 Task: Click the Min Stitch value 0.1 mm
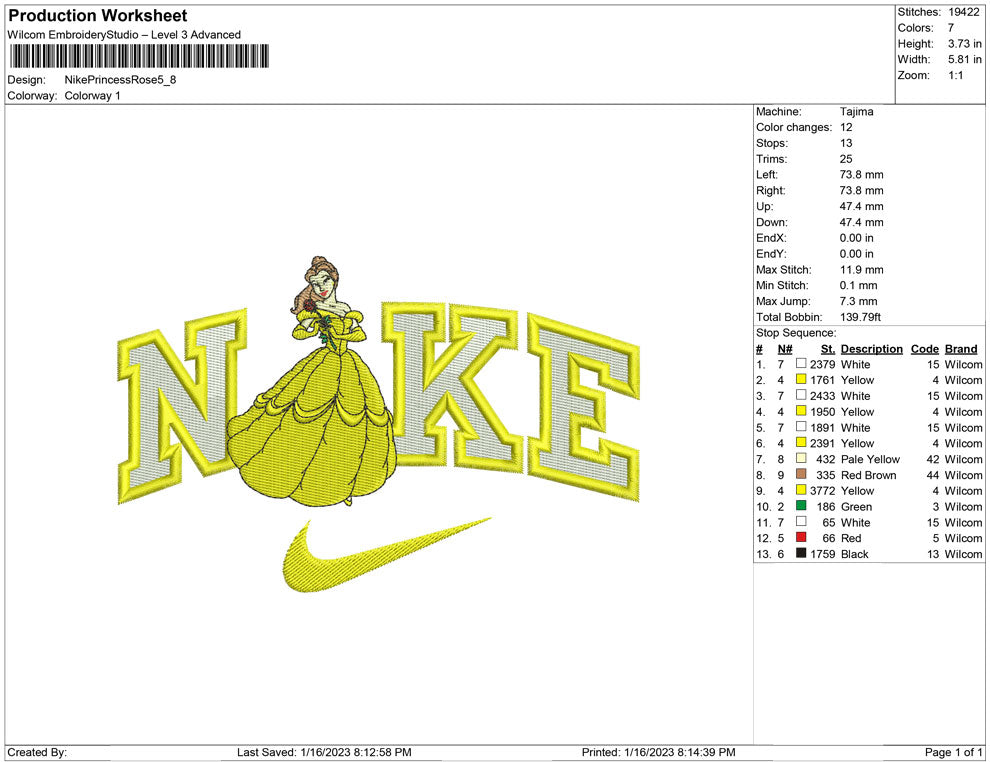[858, 285]
